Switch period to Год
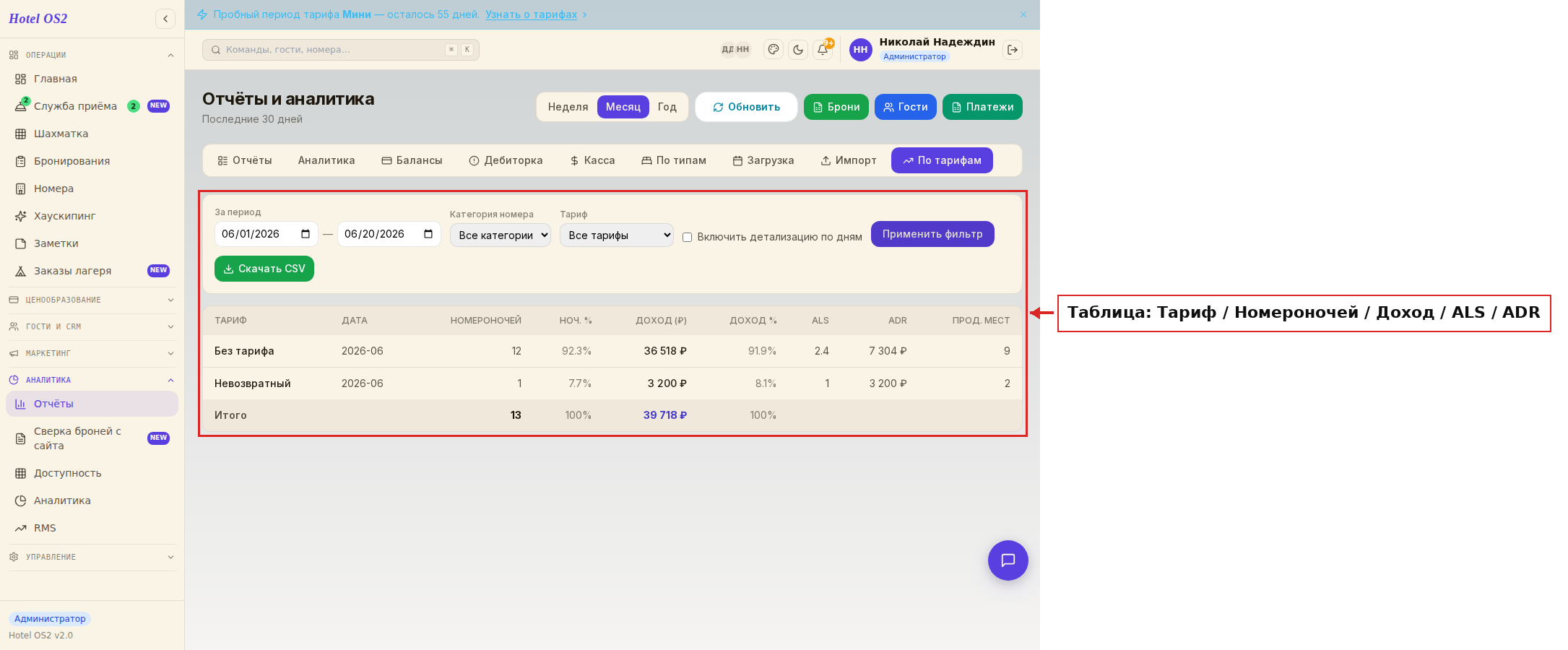 coord(667,107)
